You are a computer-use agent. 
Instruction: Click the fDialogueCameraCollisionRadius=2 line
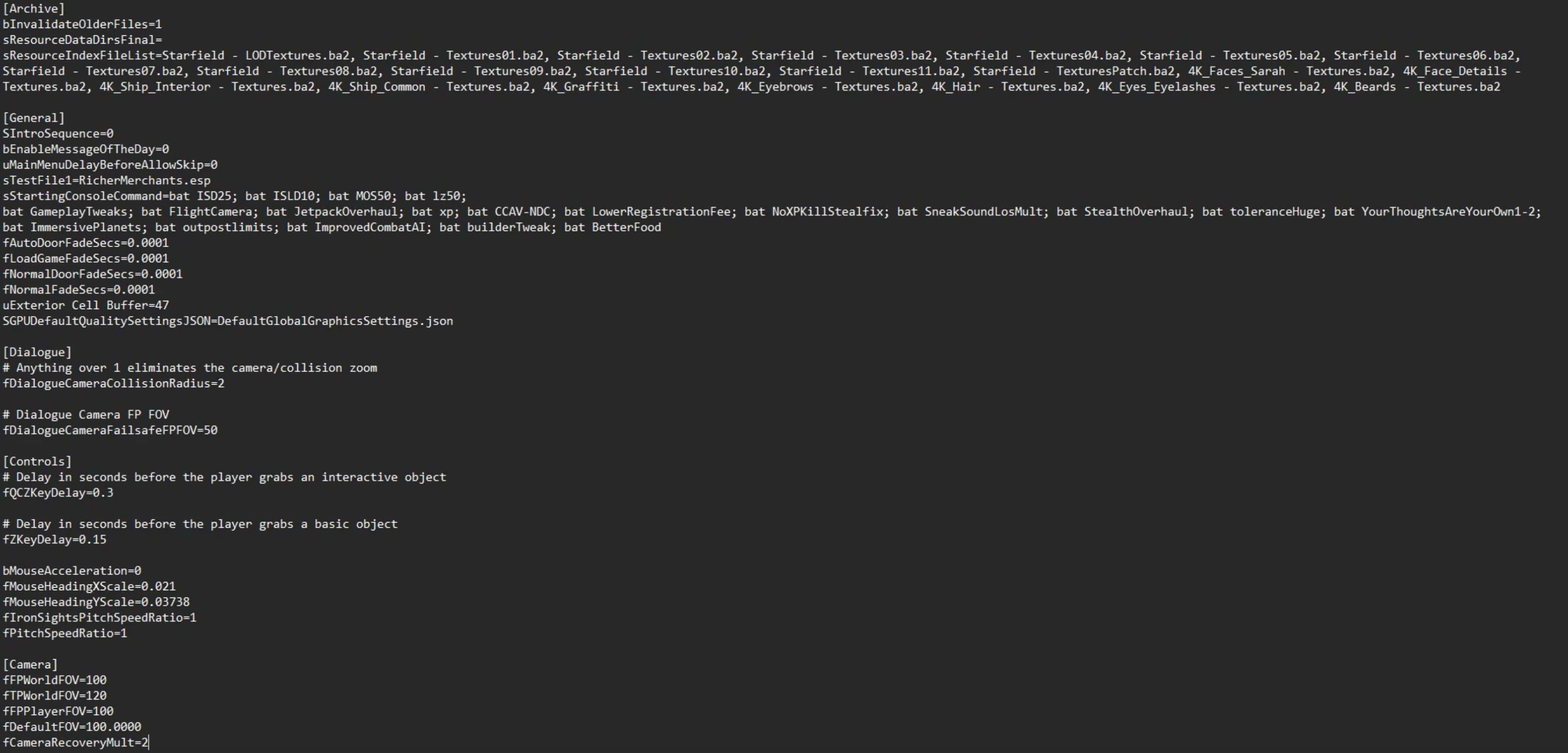pos(113,383)
